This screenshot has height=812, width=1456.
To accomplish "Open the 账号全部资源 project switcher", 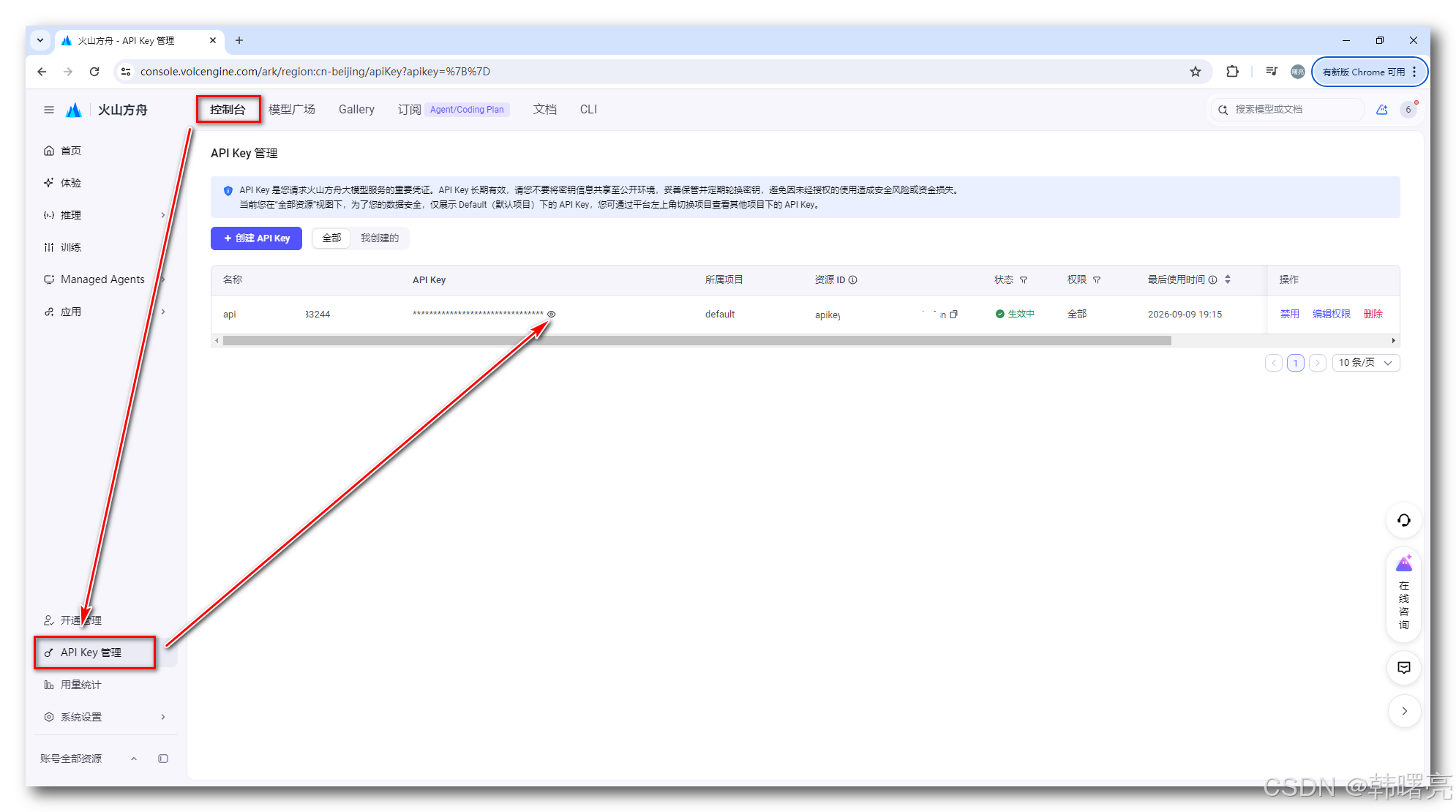I will pos(88,759).
